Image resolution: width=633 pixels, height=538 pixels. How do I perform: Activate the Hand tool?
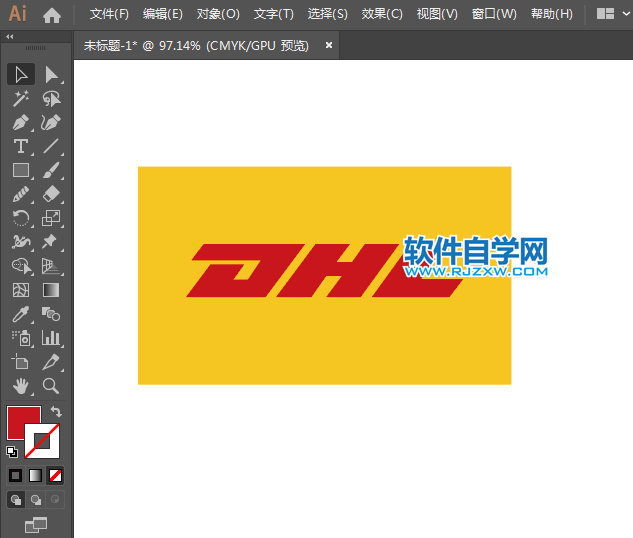(x=21, y=386)
